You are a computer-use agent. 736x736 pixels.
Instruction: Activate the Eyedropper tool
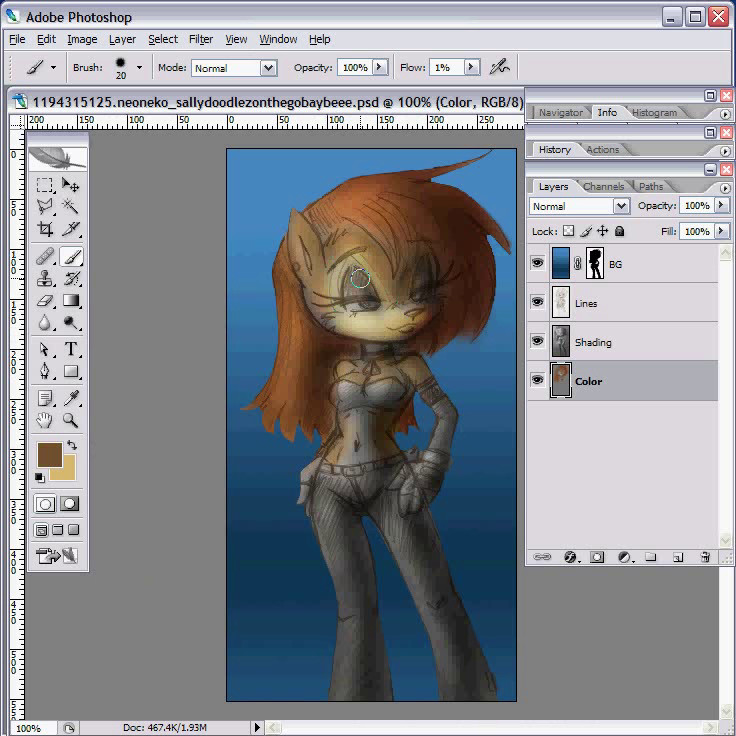[71, 398]
